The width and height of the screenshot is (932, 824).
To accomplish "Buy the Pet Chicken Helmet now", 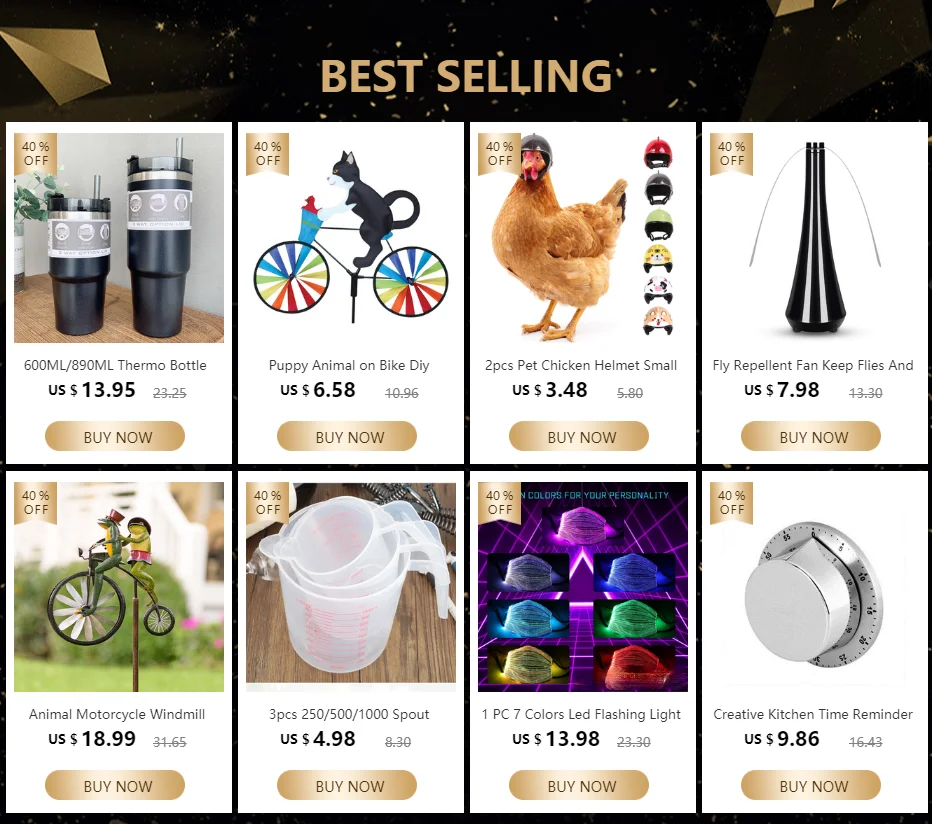I will click(578, 436).
